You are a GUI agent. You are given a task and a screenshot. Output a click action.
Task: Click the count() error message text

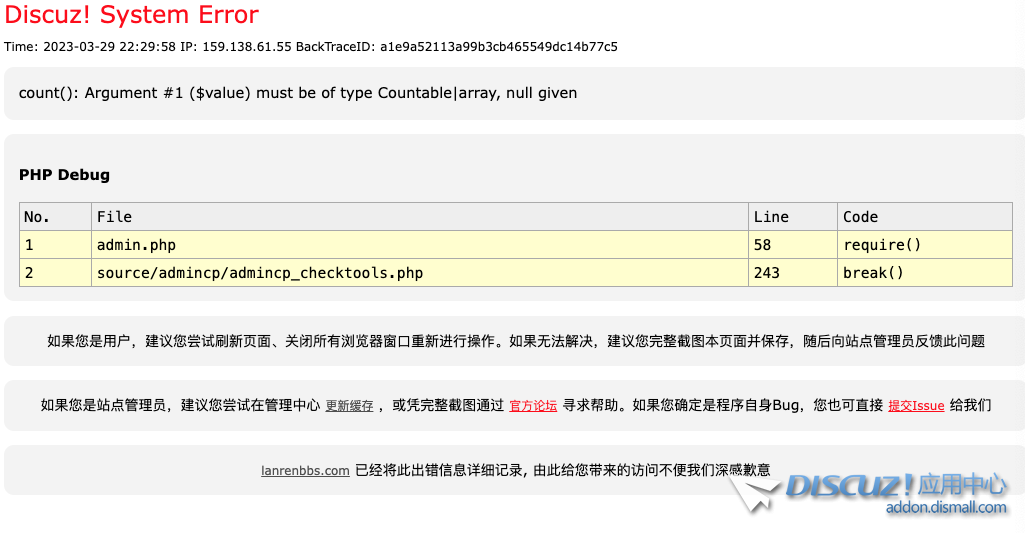click(298, 93)
